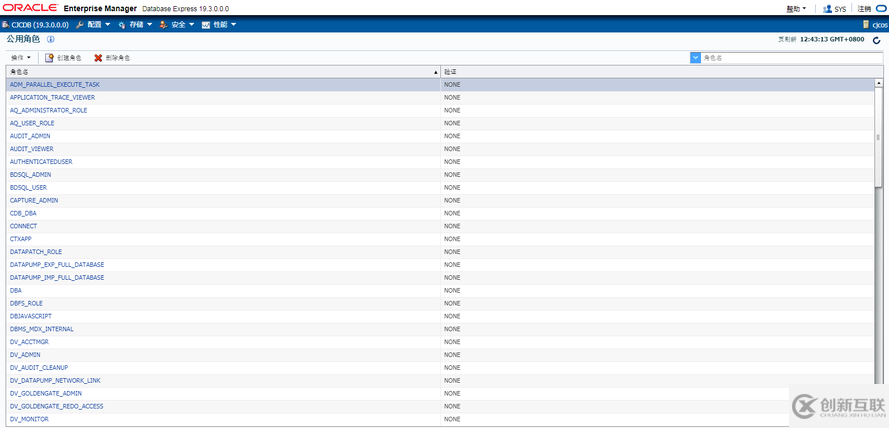The width and height of the screenshot is (889, 428).
Task: Open the 帮助 help menu
Action: point(796,9)
